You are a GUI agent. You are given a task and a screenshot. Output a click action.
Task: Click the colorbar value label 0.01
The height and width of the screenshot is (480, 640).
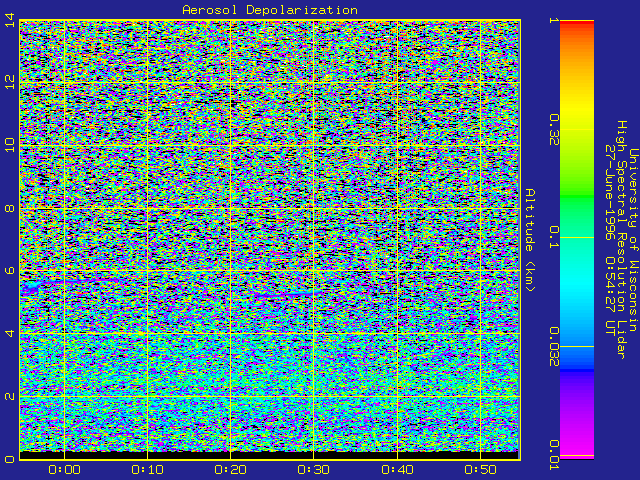pos(554,455)
